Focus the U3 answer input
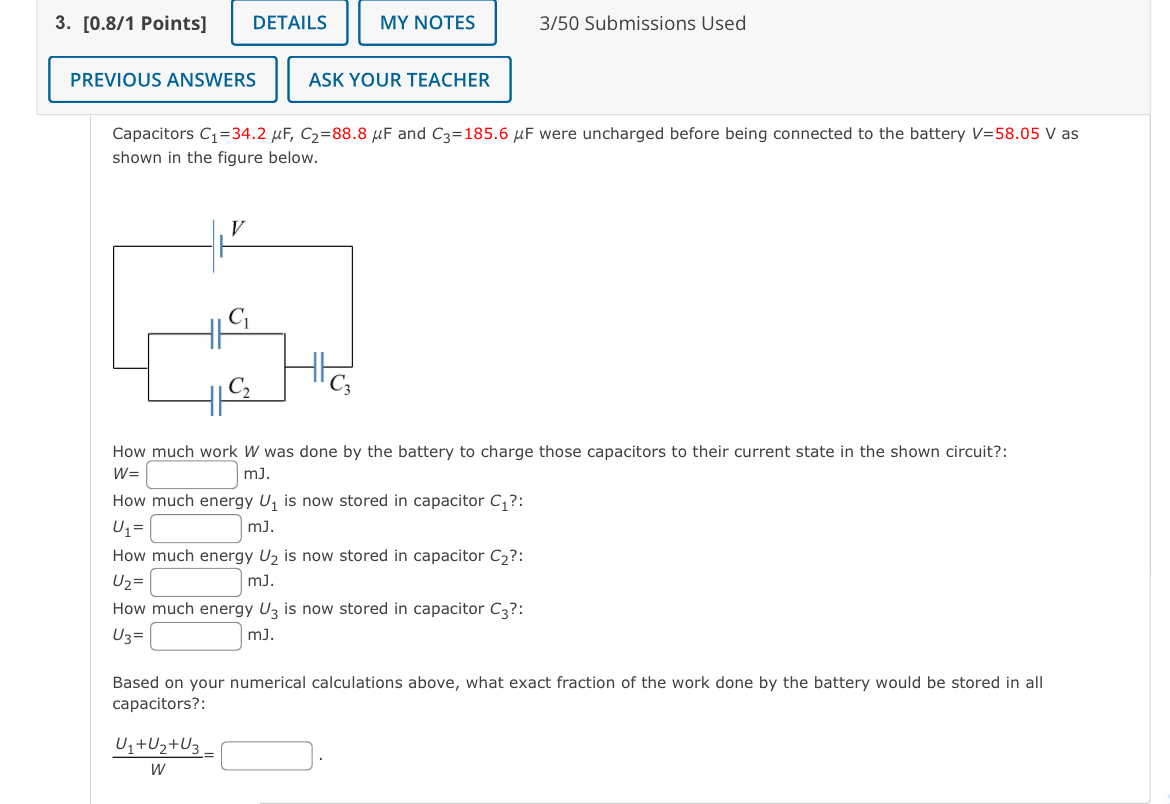The image size is (1170, 804). (x=196, y=634)
